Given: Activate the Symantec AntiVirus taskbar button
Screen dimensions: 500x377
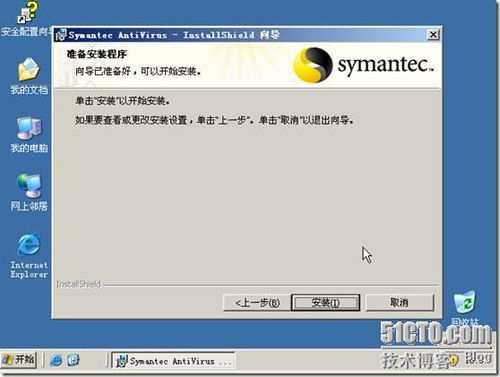Looking at the screenshot, I should tap(173, 361).
